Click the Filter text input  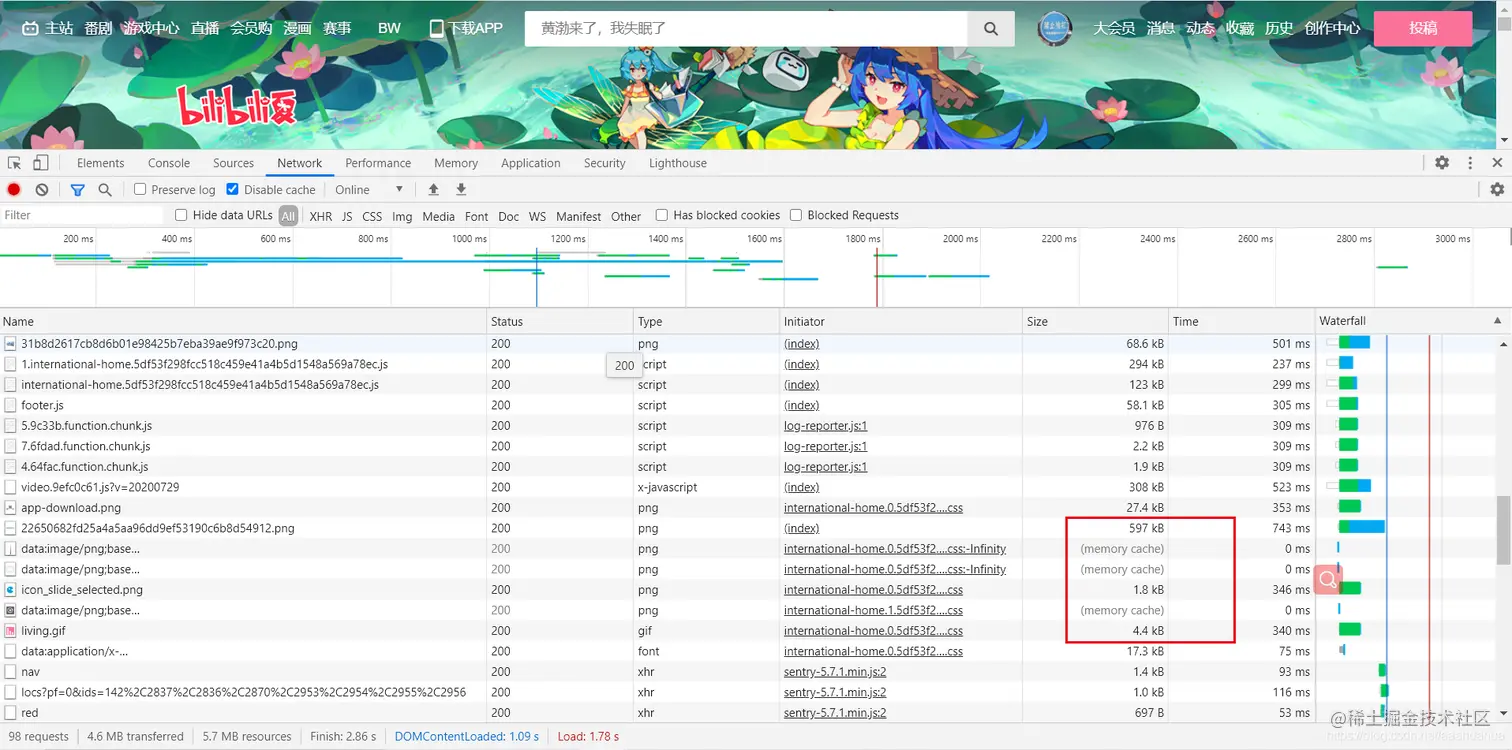coord(82,215)
